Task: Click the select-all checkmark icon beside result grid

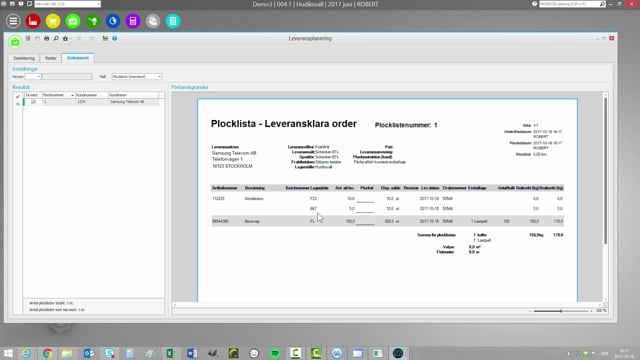Action: (18, 97)
